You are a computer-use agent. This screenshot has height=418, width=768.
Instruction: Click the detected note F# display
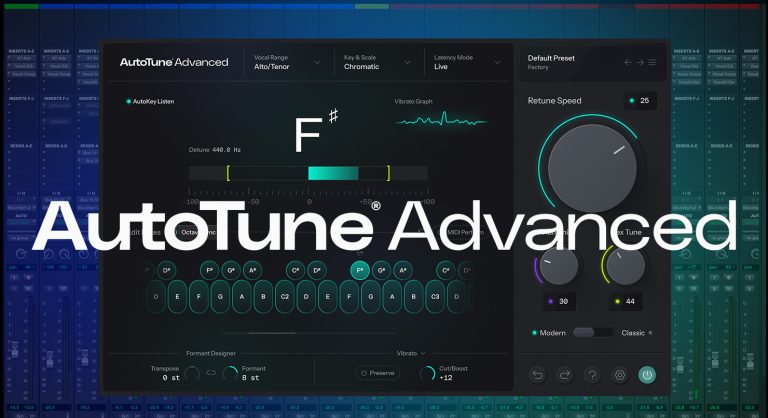[x=316, y=131]
